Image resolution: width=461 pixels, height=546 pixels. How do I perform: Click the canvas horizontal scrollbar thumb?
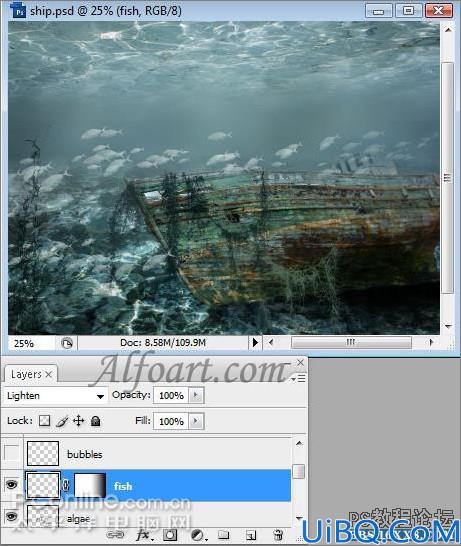[351, 343]
